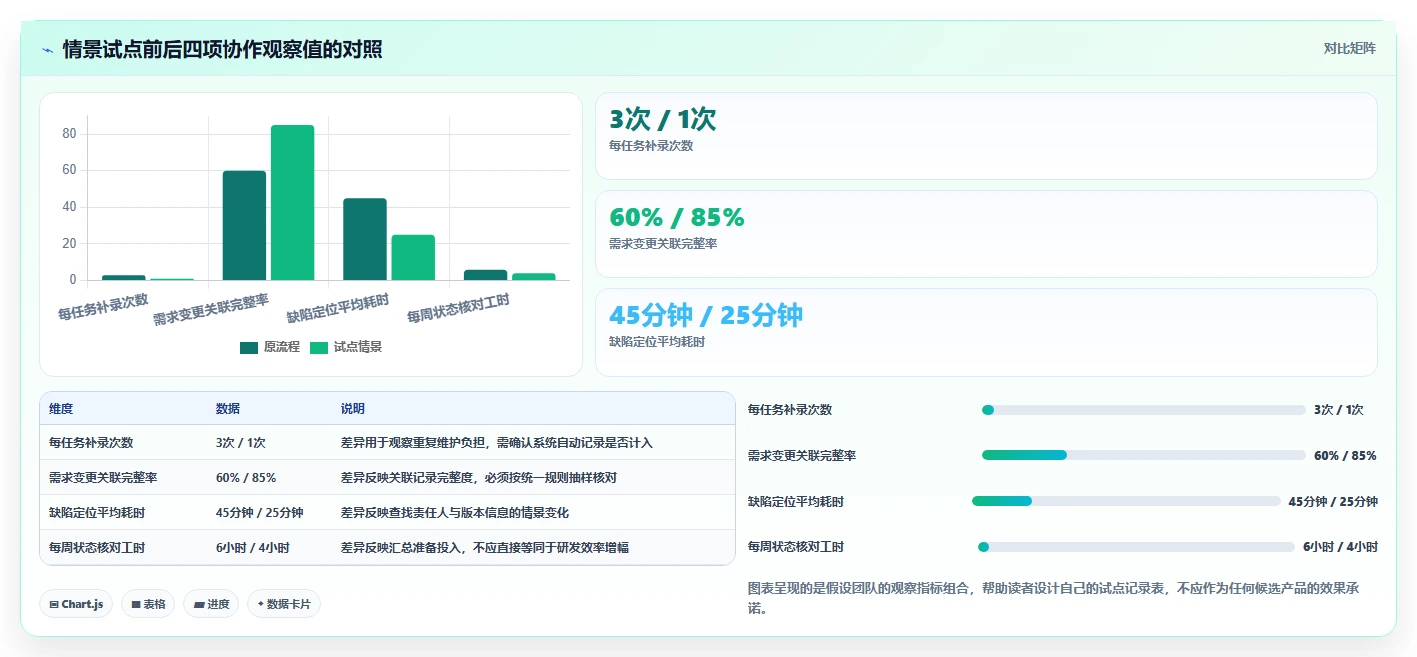
Task: Click the 6小时 / 4小时 value beside progress bar
Action: click(x=1340, y=547)
